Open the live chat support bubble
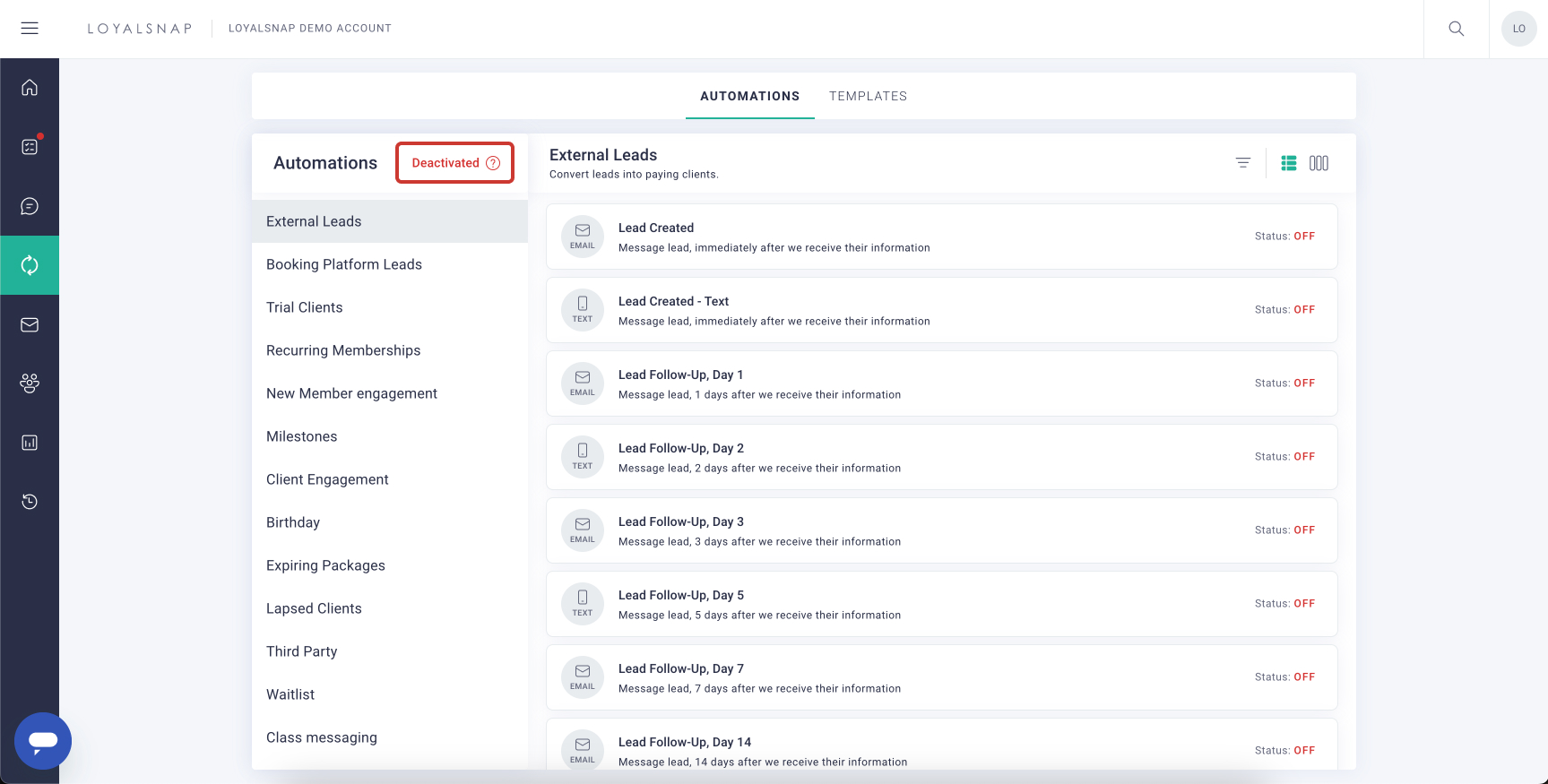The height and width of the screenshot is (784, 1548). pos(43,741)
